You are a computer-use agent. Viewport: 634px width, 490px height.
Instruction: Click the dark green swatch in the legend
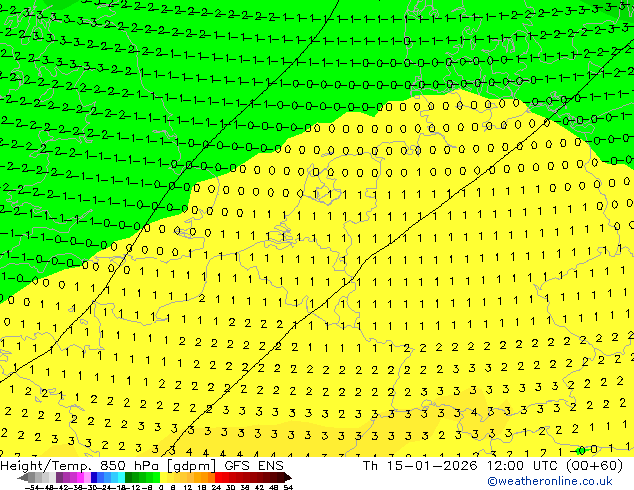[128, 478]
